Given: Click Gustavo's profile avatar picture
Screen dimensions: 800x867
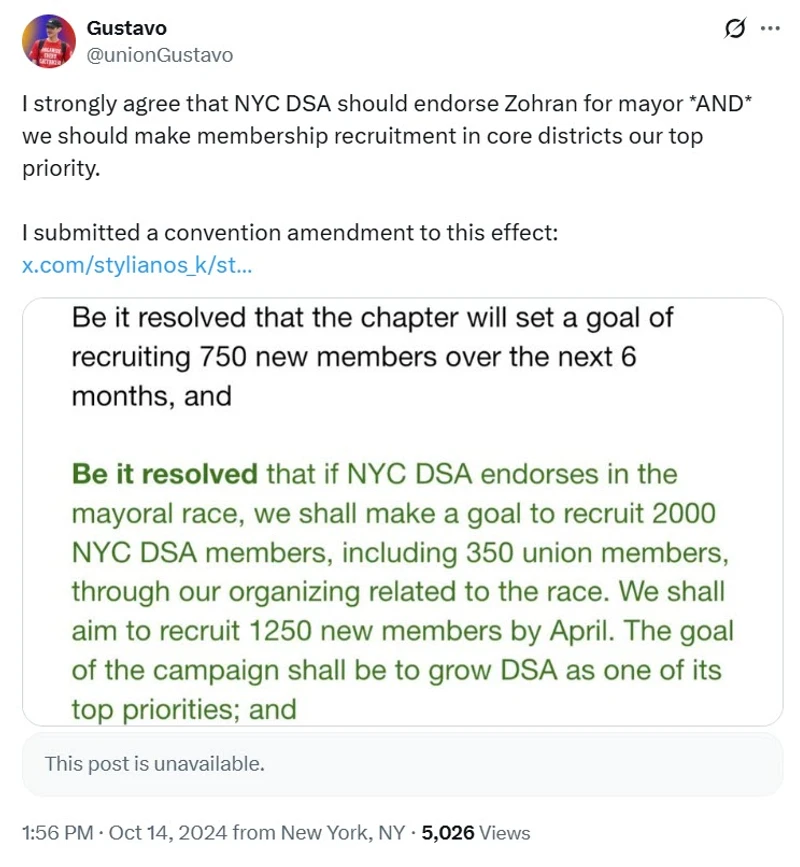Looking at the screenshot, I should click(x=48, y=41).
